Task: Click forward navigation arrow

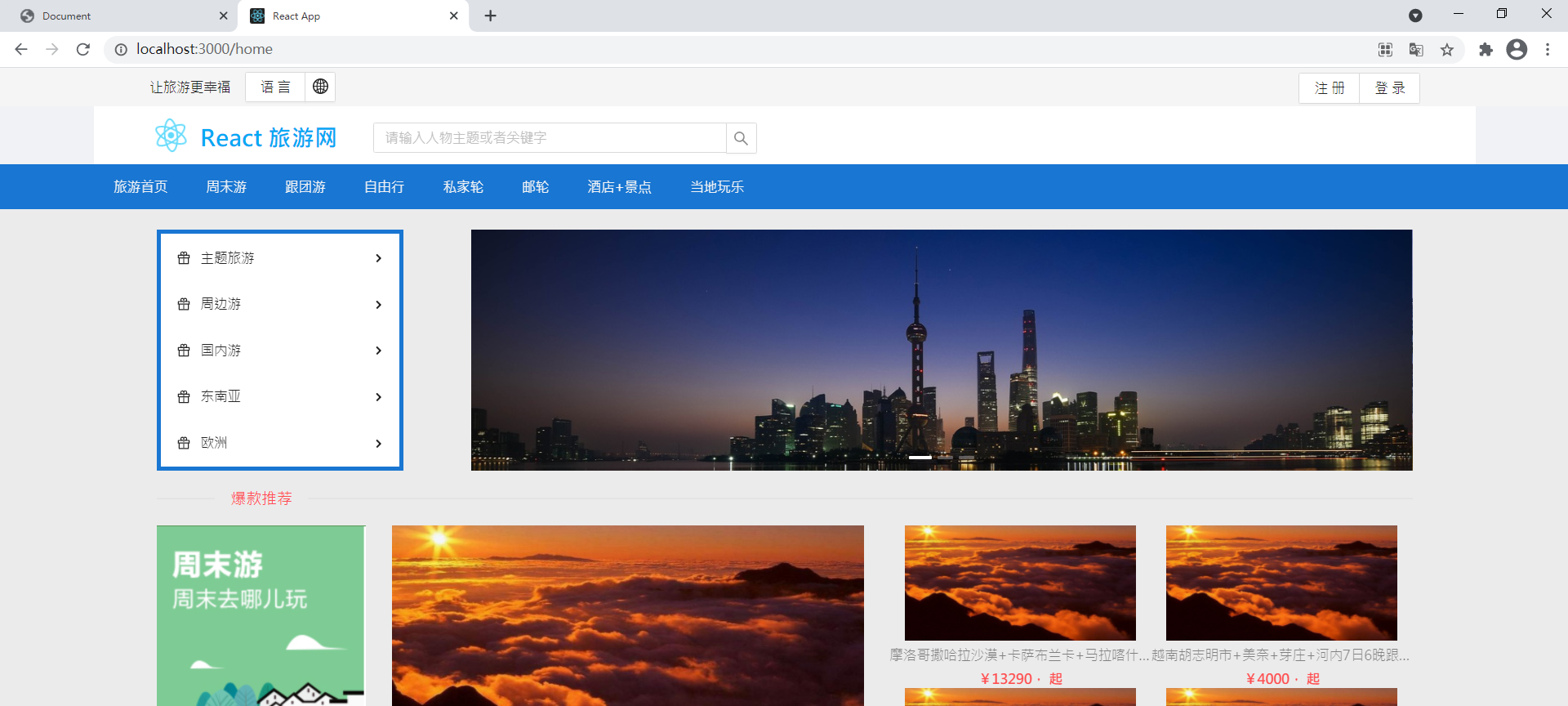Action: pos(52,49)
